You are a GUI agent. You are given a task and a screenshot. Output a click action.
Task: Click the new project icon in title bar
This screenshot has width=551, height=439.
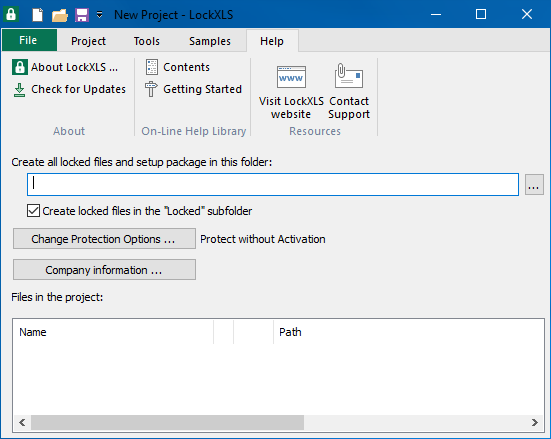click(37, 15)
